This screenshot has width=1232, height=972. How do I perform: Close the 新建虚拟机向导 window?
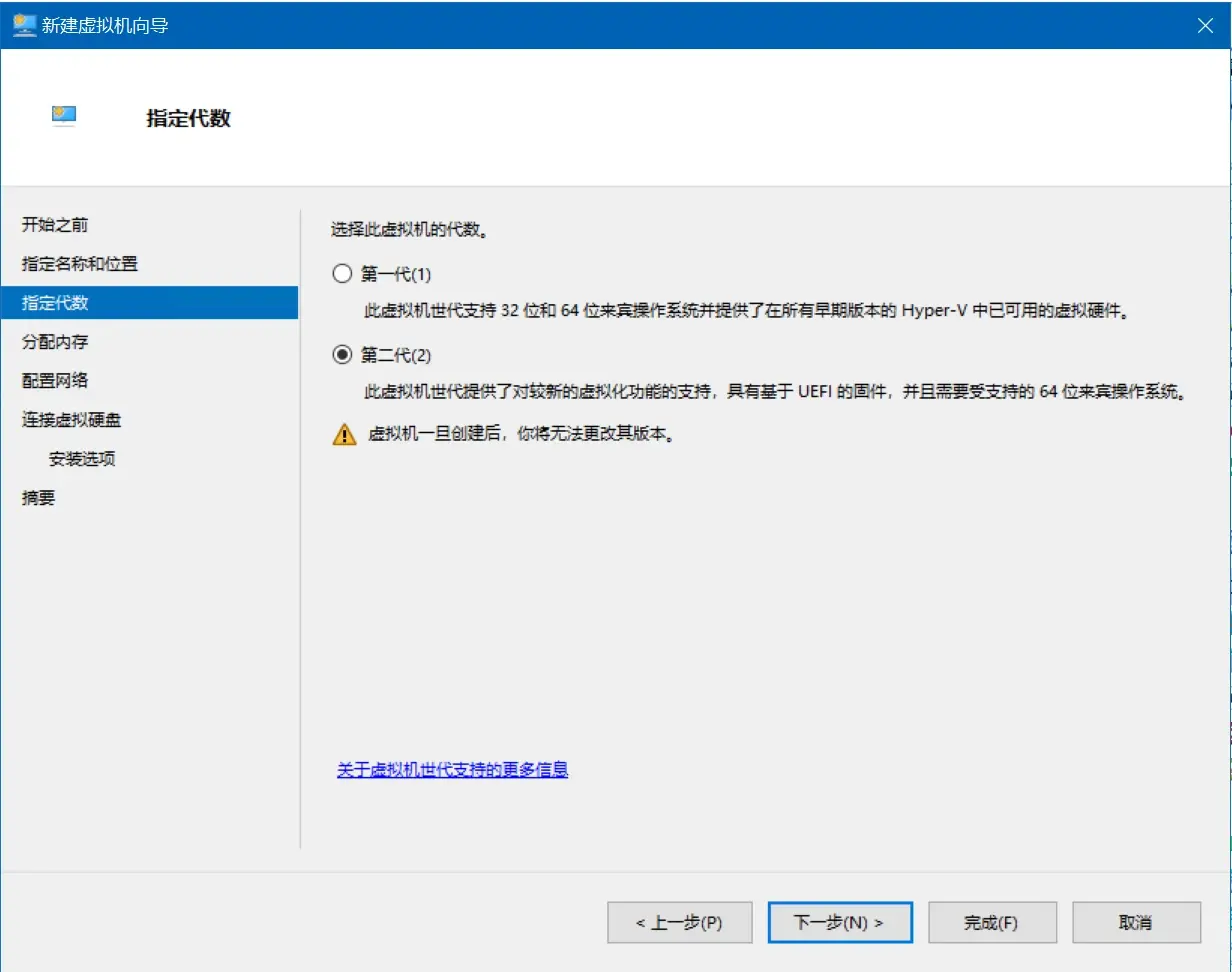(1205, 26)
